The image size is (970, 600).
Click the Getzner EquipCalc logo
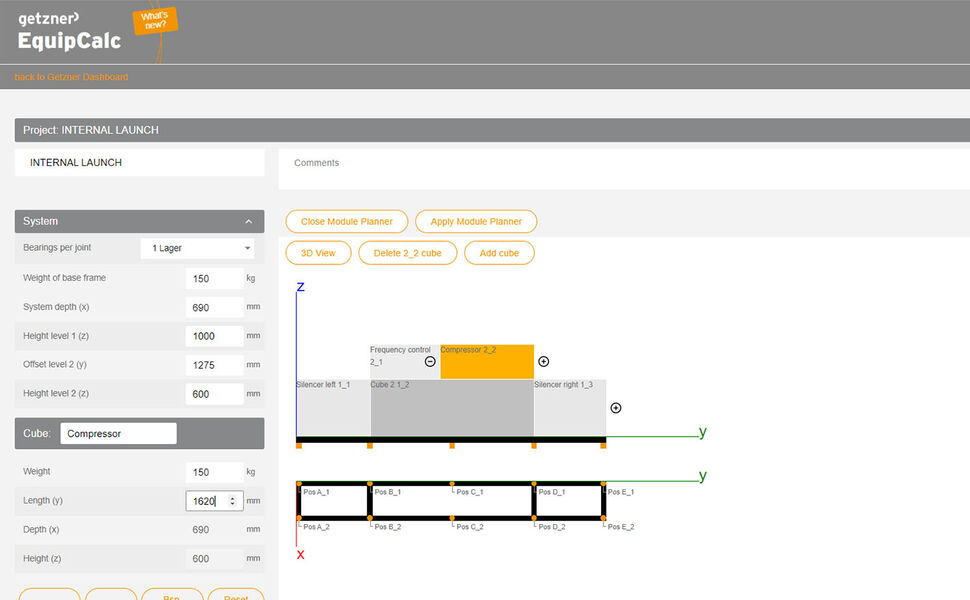coord(69,31)
